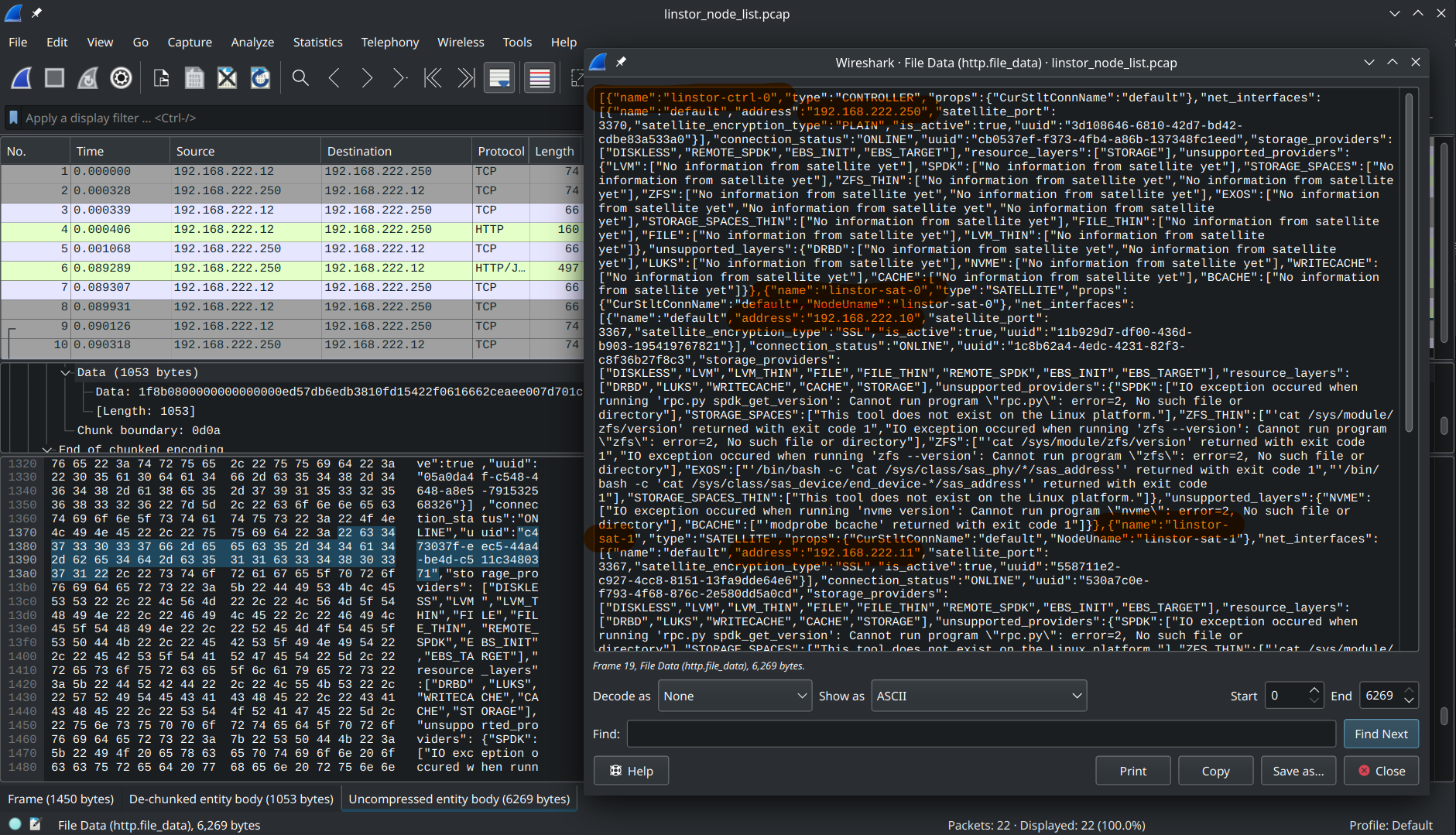This screenshot has width=1456, height=835.
Task: Open the Decode as dropdown
Action: [x=734, y=696]
